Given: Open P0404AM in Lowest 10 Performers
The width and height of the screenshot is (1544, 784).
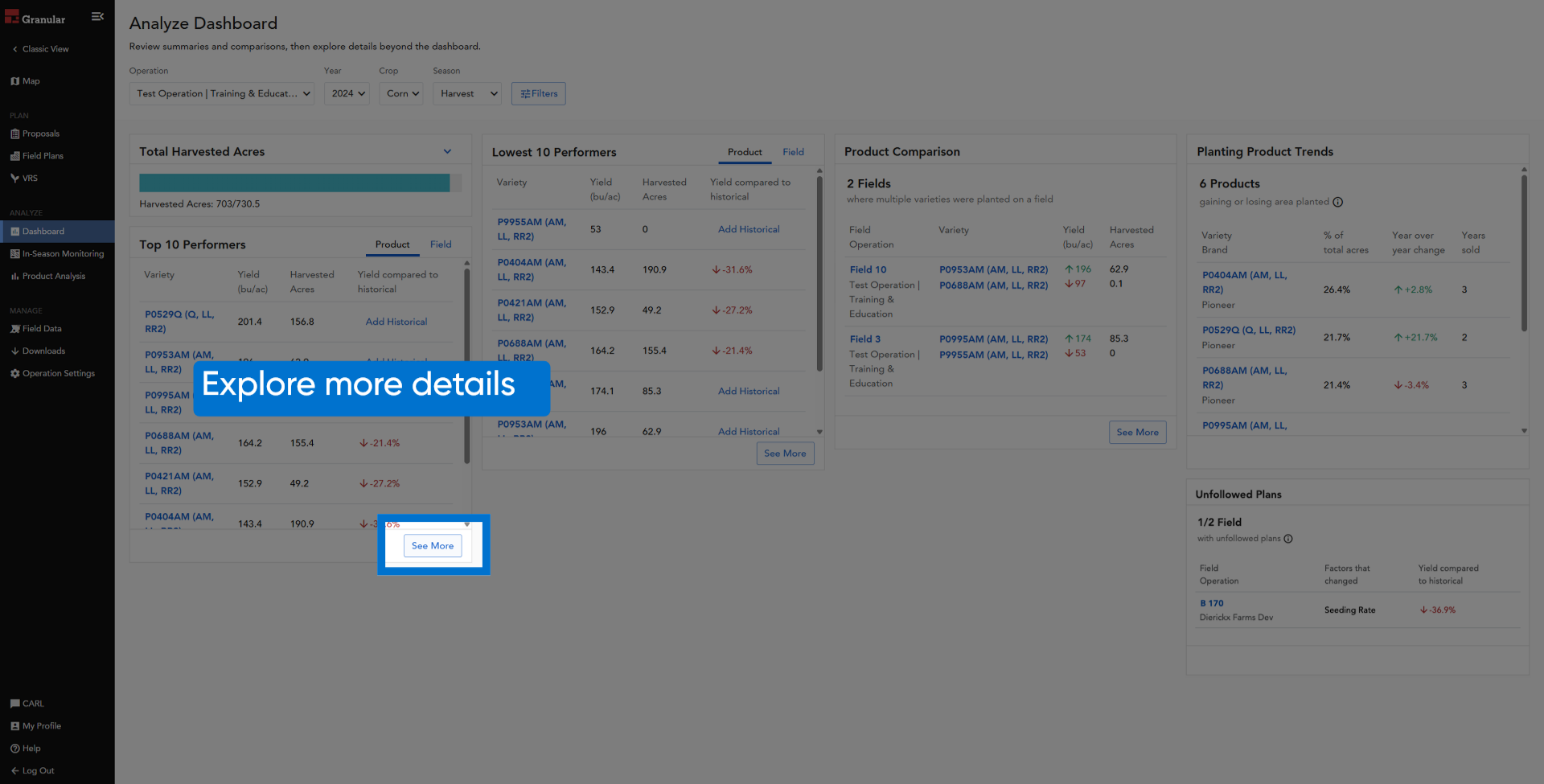Looking at the screenshot, I should coord(532,270).
